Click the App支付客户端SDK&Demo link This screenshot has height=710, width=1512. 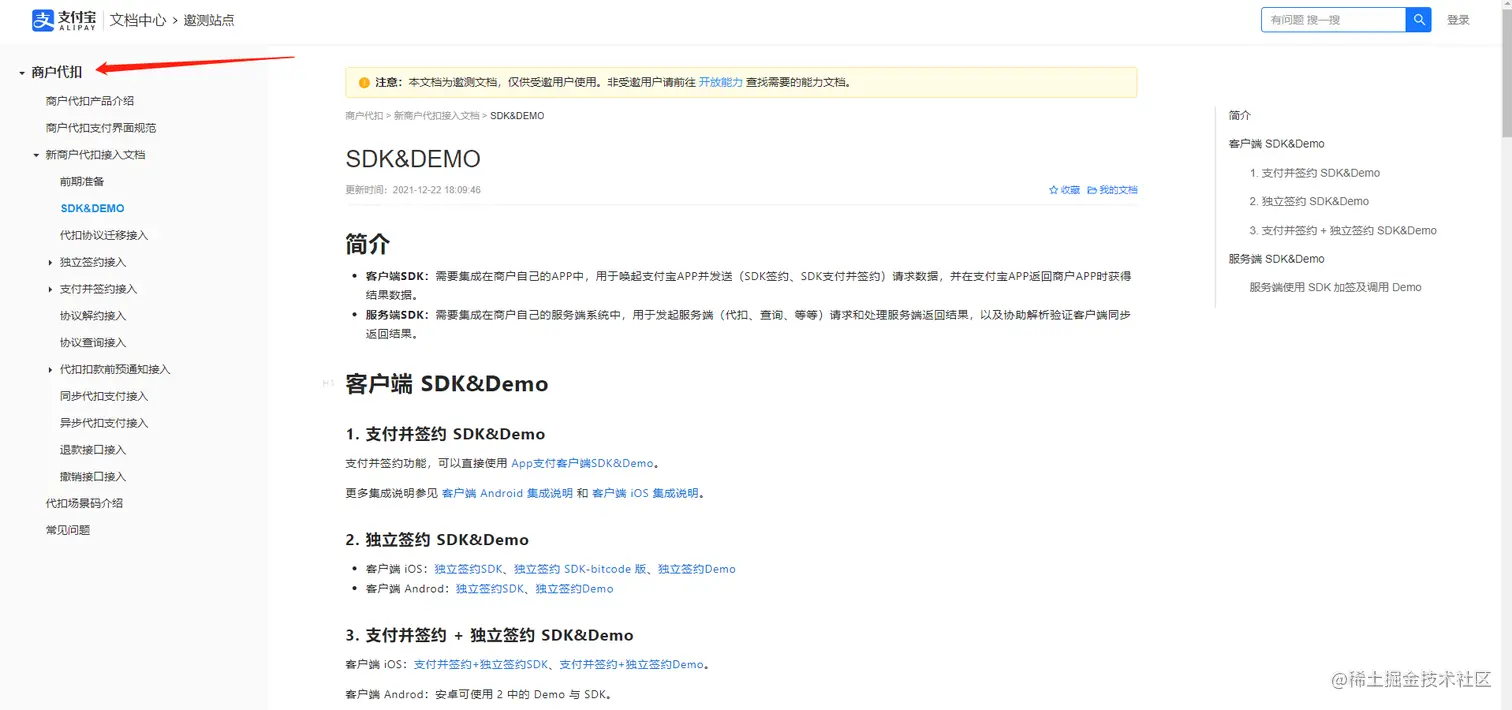pyautogui.click(x=582, y=464)
